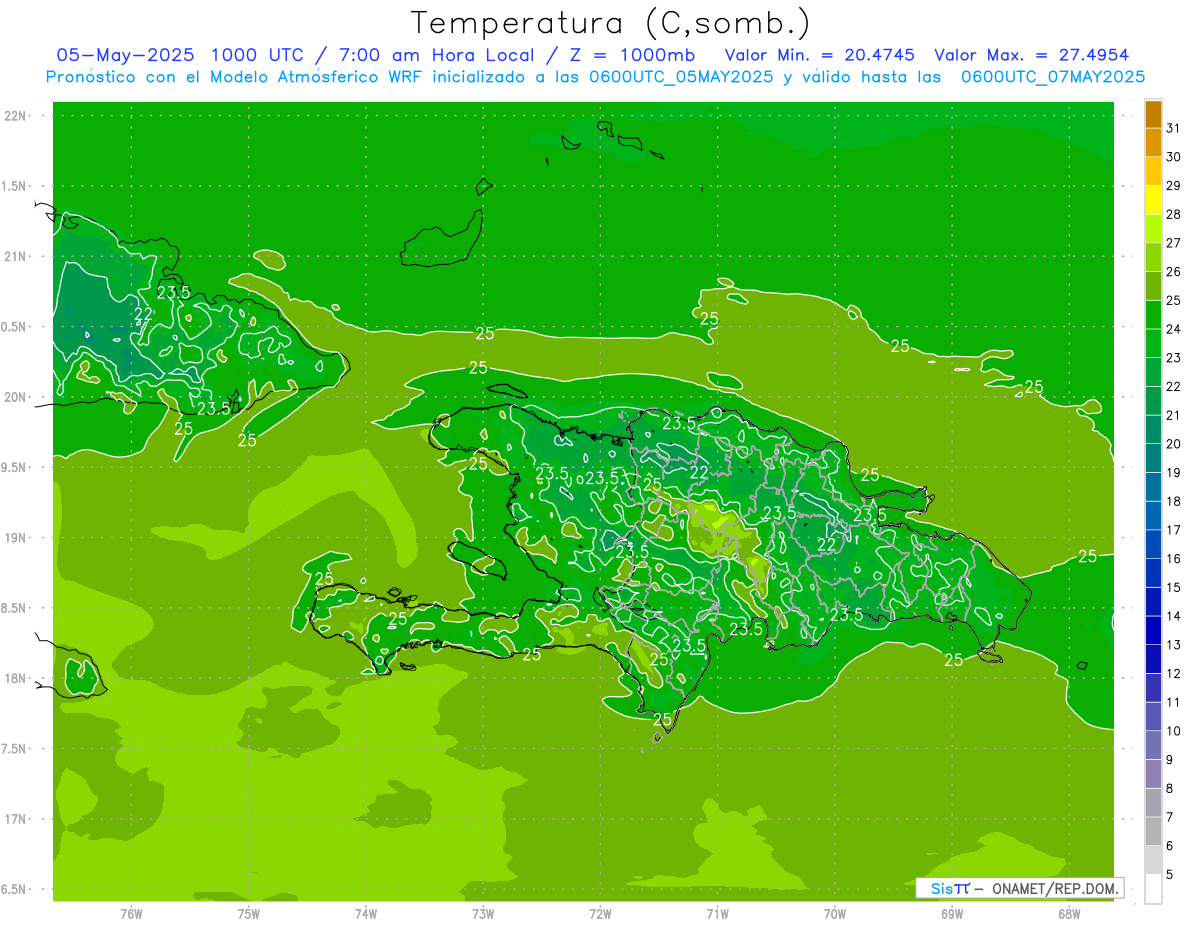Click the '17N' latitude axis label
The width and height of the screenshot is (1200, 927).
coord(15,819)
